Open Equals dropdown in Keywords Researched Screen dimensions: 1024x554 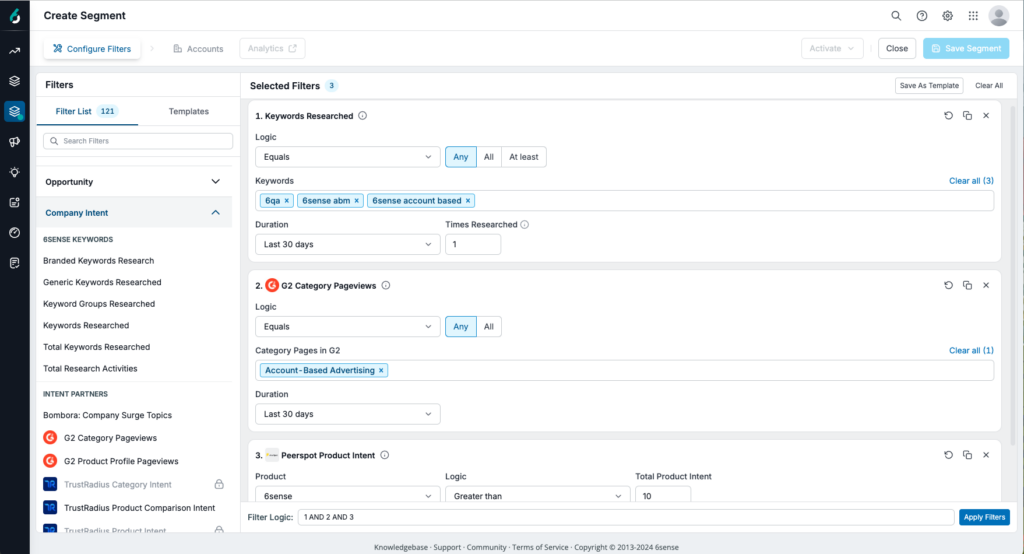coord(347,157)
